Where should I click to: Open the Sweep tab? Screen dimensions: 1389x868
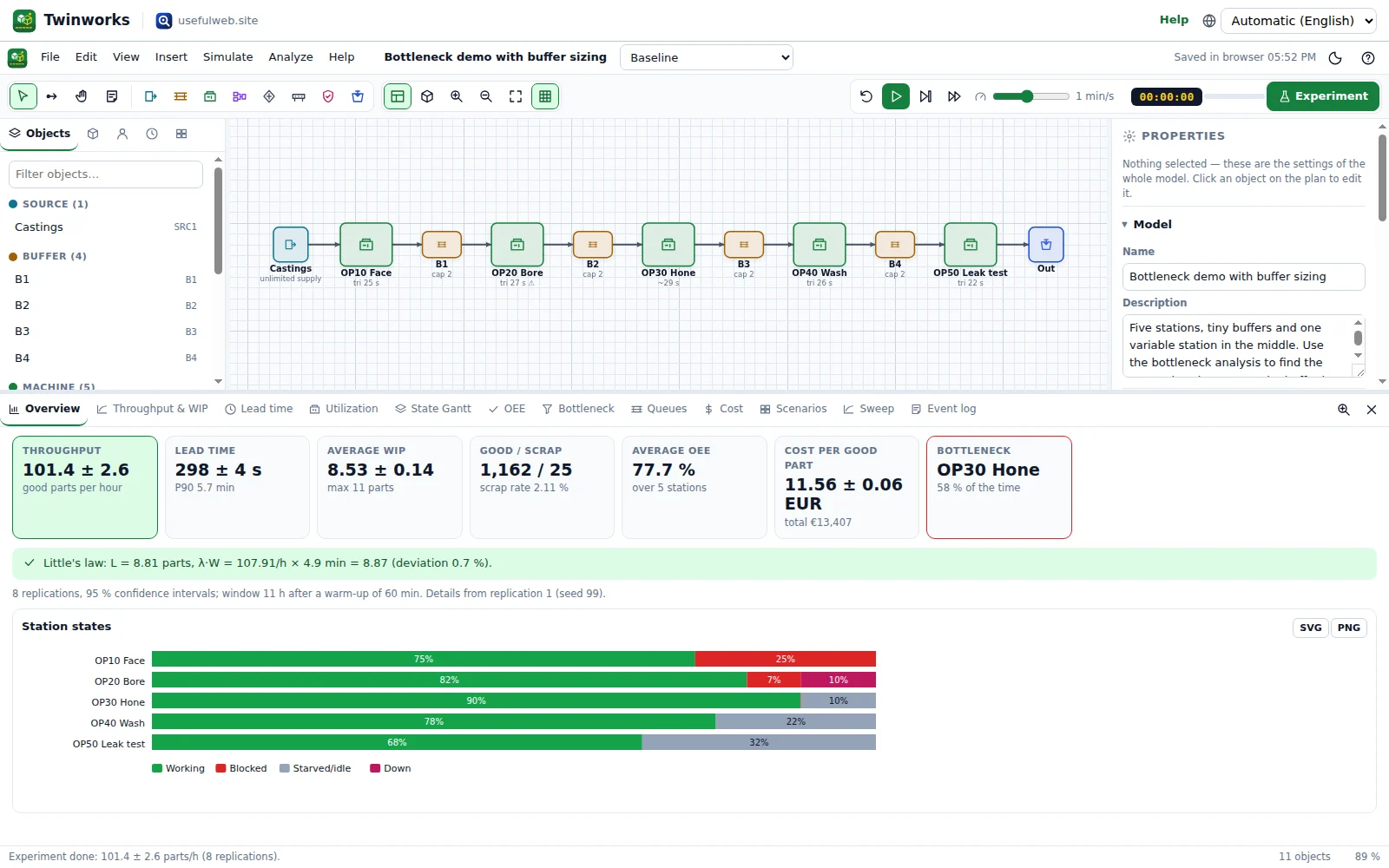tap(869, 409)
